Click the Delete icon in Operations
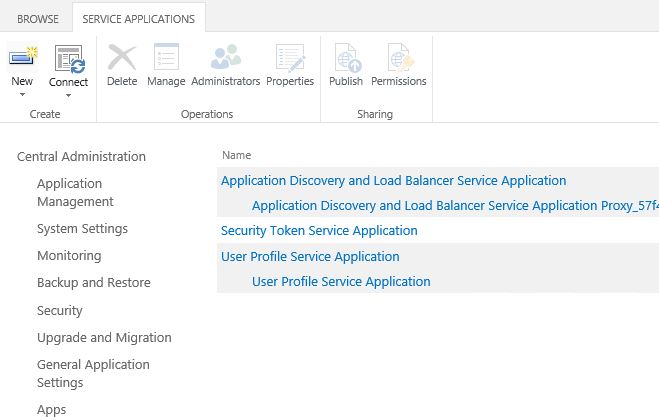 pyautogui.click(x=121, y=58)
